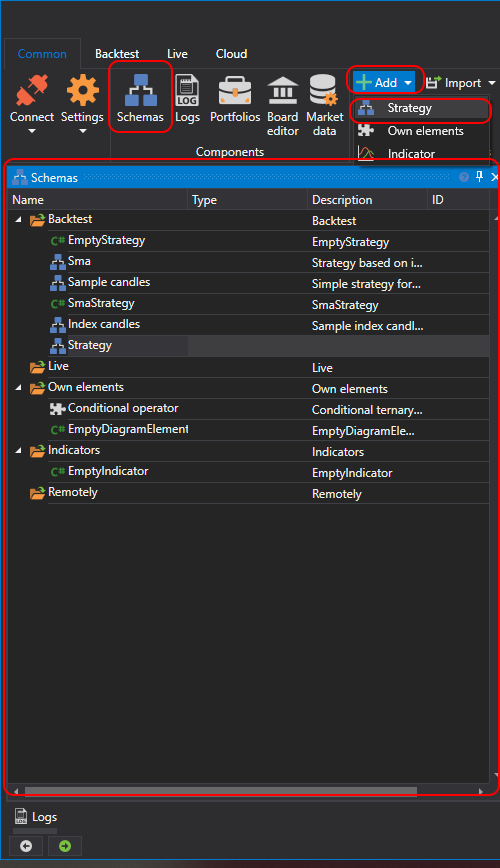Click 'Conditional ternary...' description

tap(367, 410)
